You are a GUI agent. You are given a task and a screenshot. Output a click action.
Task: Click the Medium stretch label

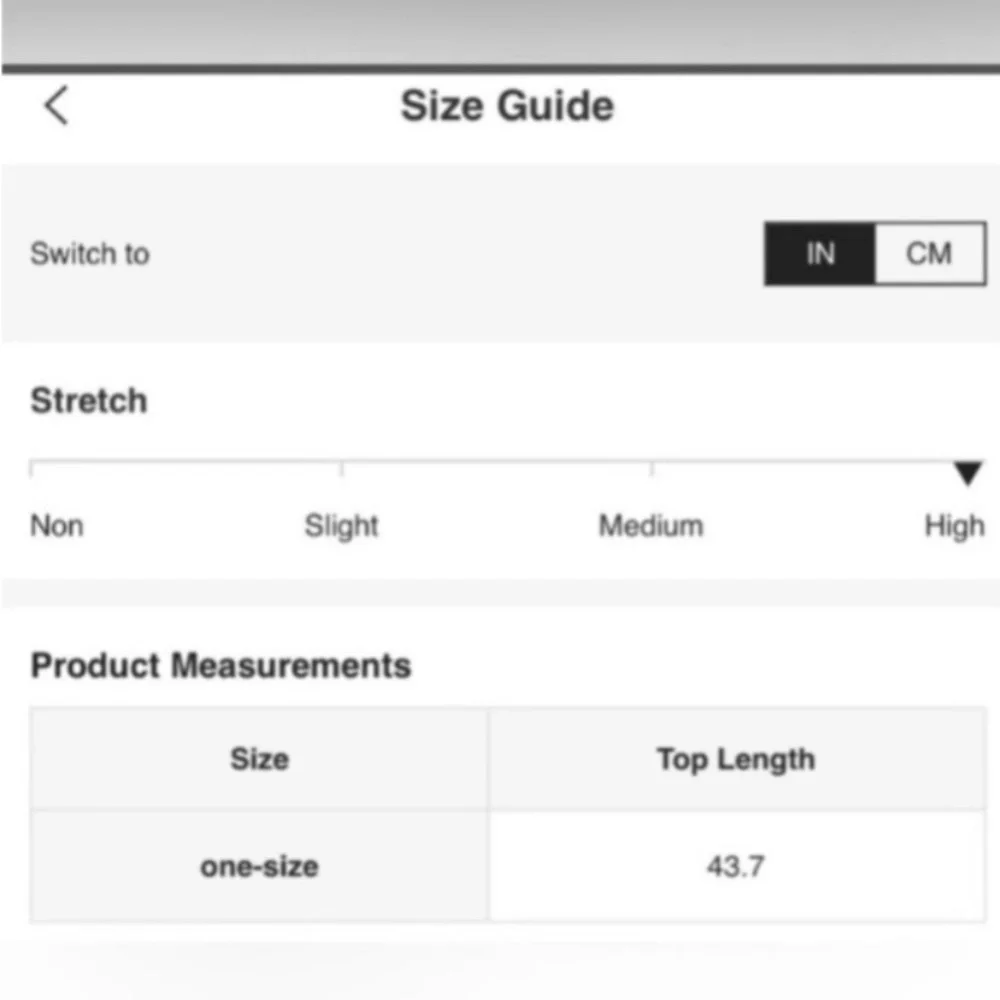click(x=651, y=526)
